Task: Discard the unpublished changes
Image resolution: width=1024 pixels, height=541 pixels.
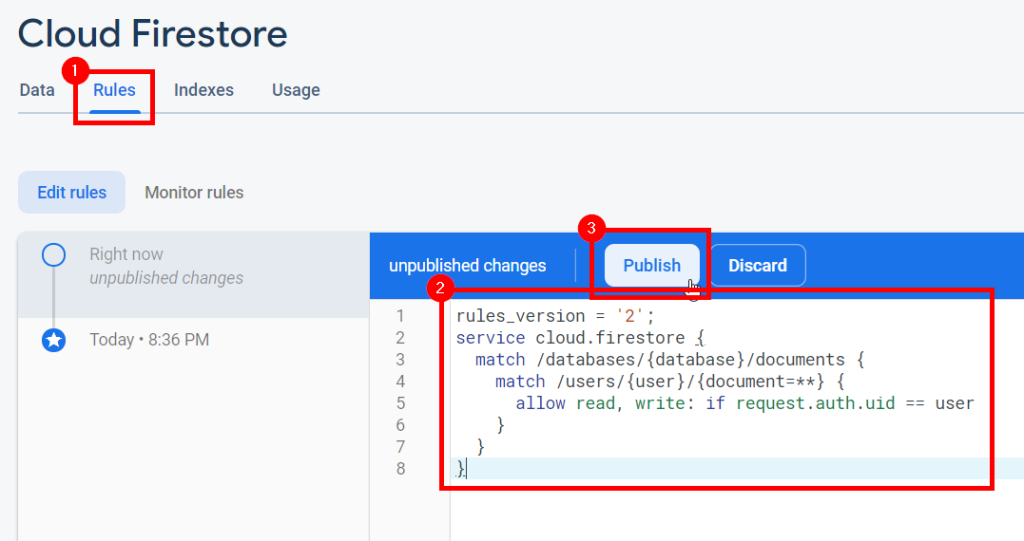Action: point(757,265)
